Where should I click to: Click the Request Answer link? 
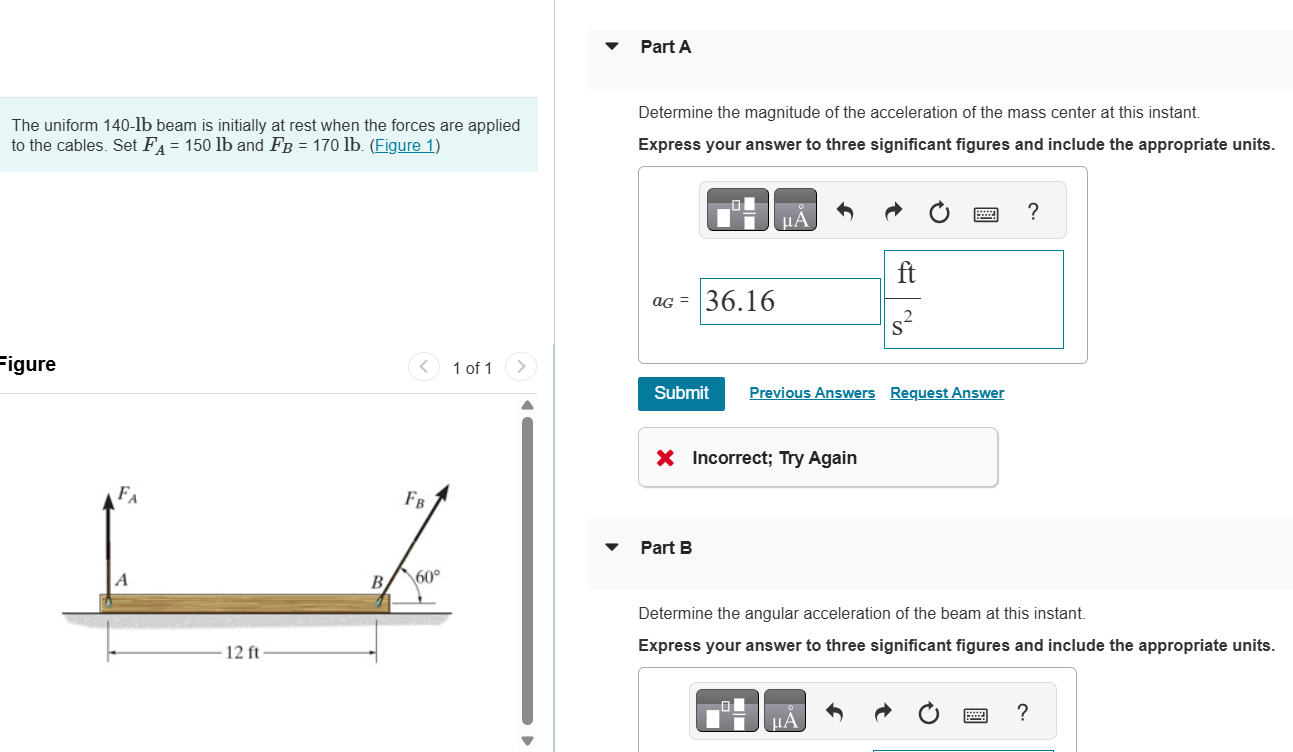pos(946,393)
